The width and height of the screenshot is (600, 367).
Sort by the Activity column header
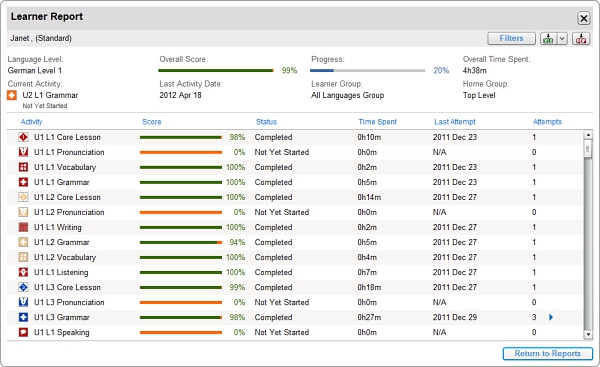31,122
